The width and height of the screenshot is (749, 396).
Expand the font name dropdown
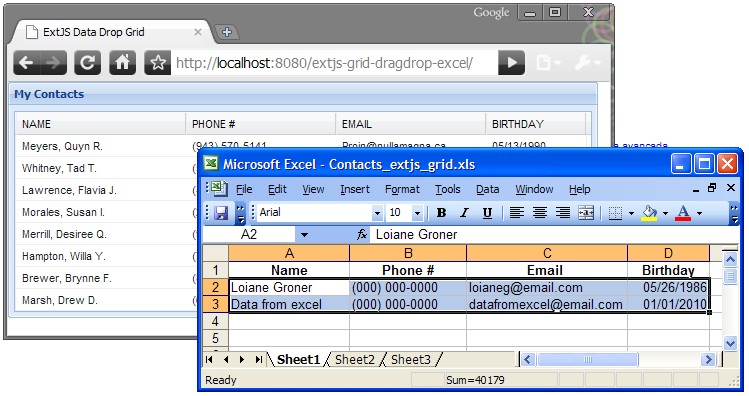(377, 213)
